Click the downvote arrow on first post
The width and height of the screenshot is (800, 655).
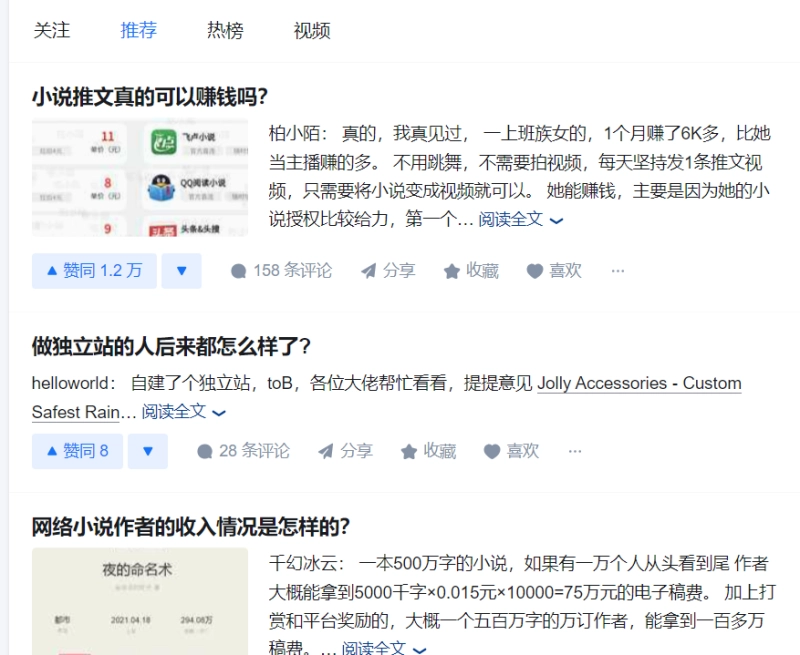(x=181, y=271)
